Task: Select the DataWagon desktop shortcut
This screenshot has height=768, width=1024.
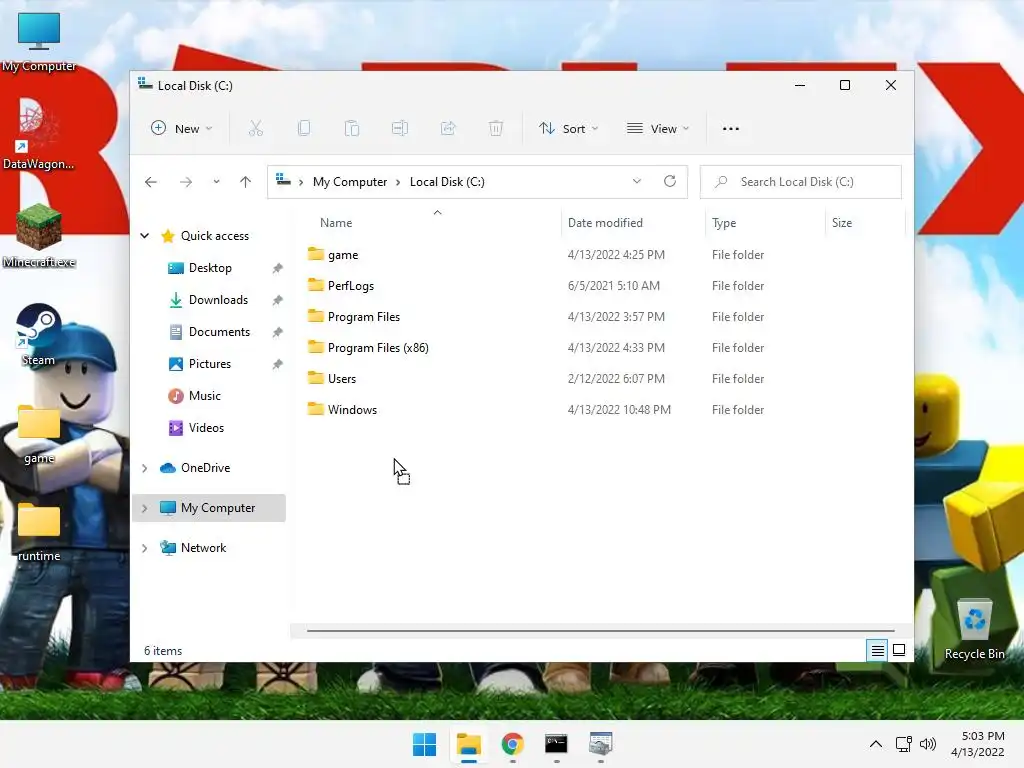Action: pyautogui.click(x=39, y=135)
